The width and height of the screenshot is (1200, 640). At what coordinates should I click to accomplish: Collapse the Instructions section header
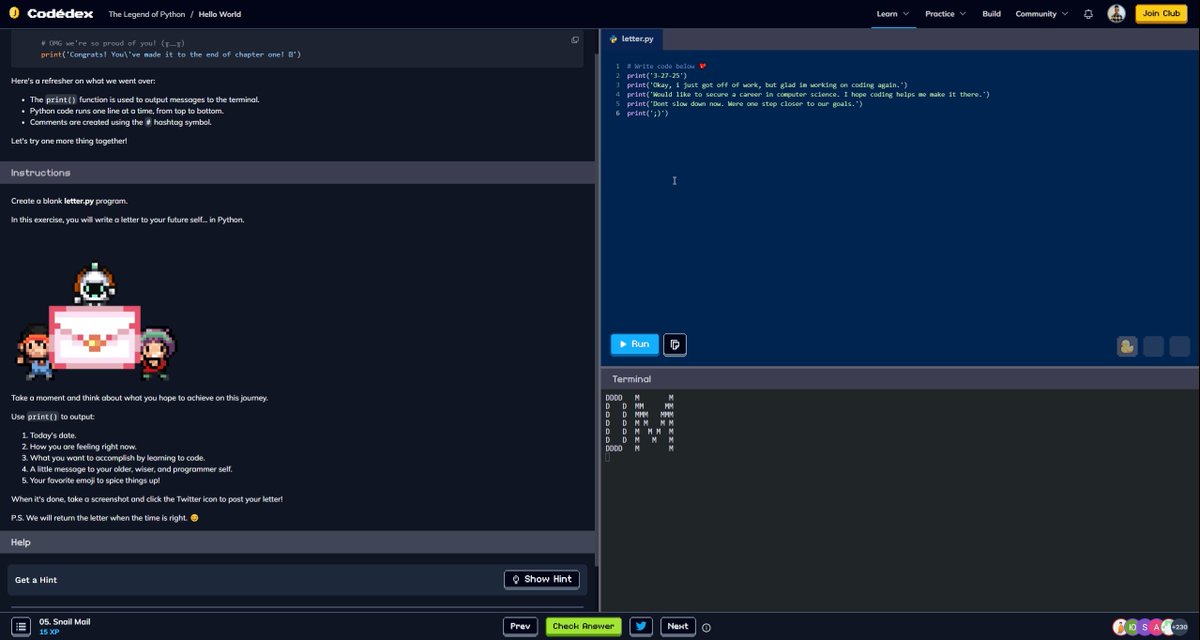pos(297,173)
